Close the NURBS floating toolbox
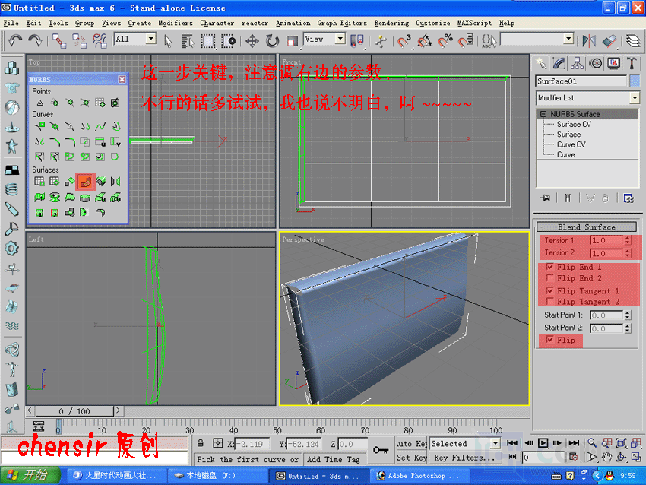 pos(122,79)
